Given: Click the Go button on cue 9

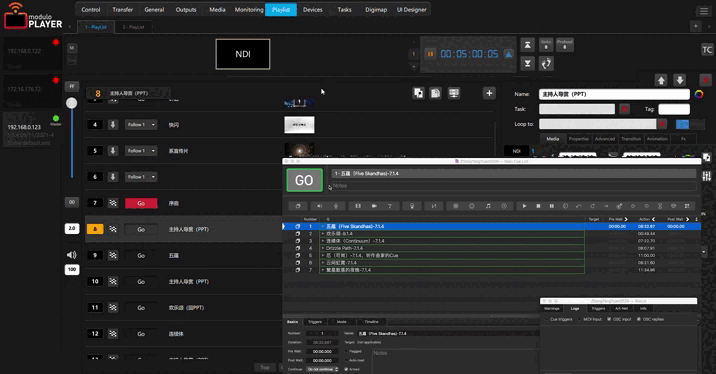Looking at the screenshot, I should (x=141, y=255).
